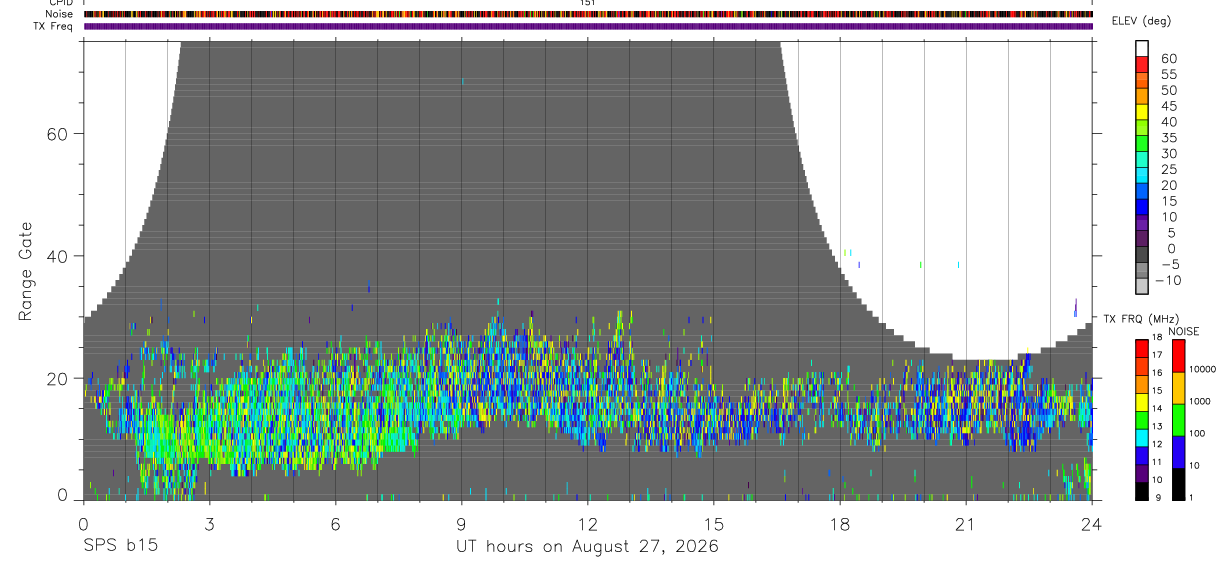The height and width of the screenshot is (567, 1228).
Task: Click the "SPS b15" station label
Action: click(x=118, y=547)
